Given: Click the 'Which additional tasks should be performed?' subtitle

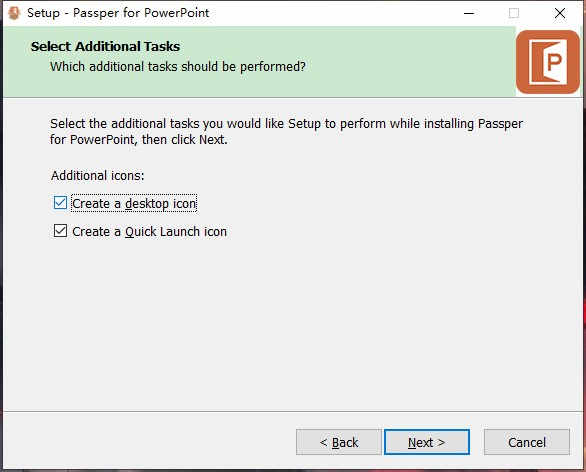Looking at the screenshot, I should [x=178, y=67].
